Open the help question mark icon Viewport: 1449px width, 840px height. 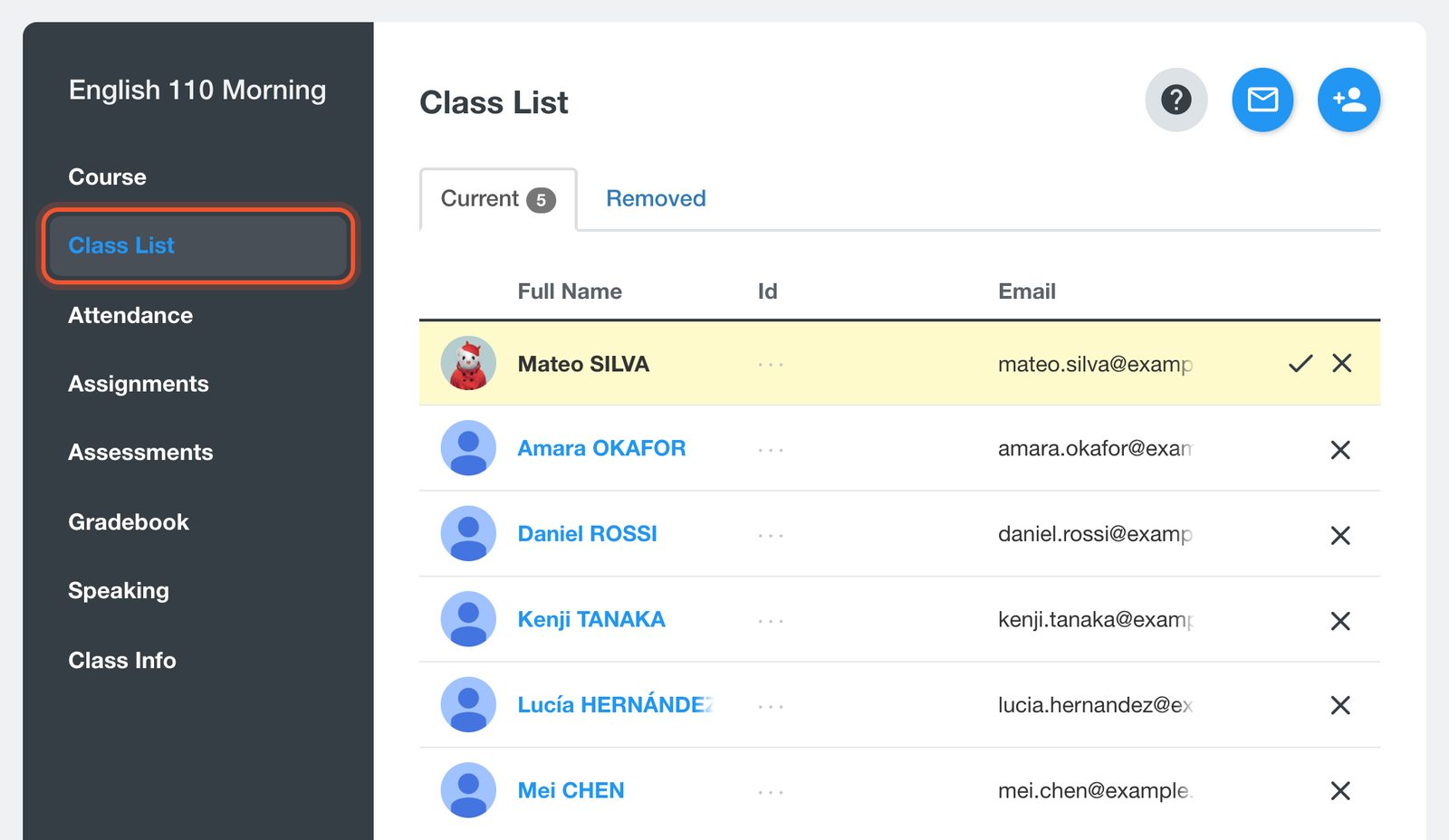click(x=1176, y=100)
